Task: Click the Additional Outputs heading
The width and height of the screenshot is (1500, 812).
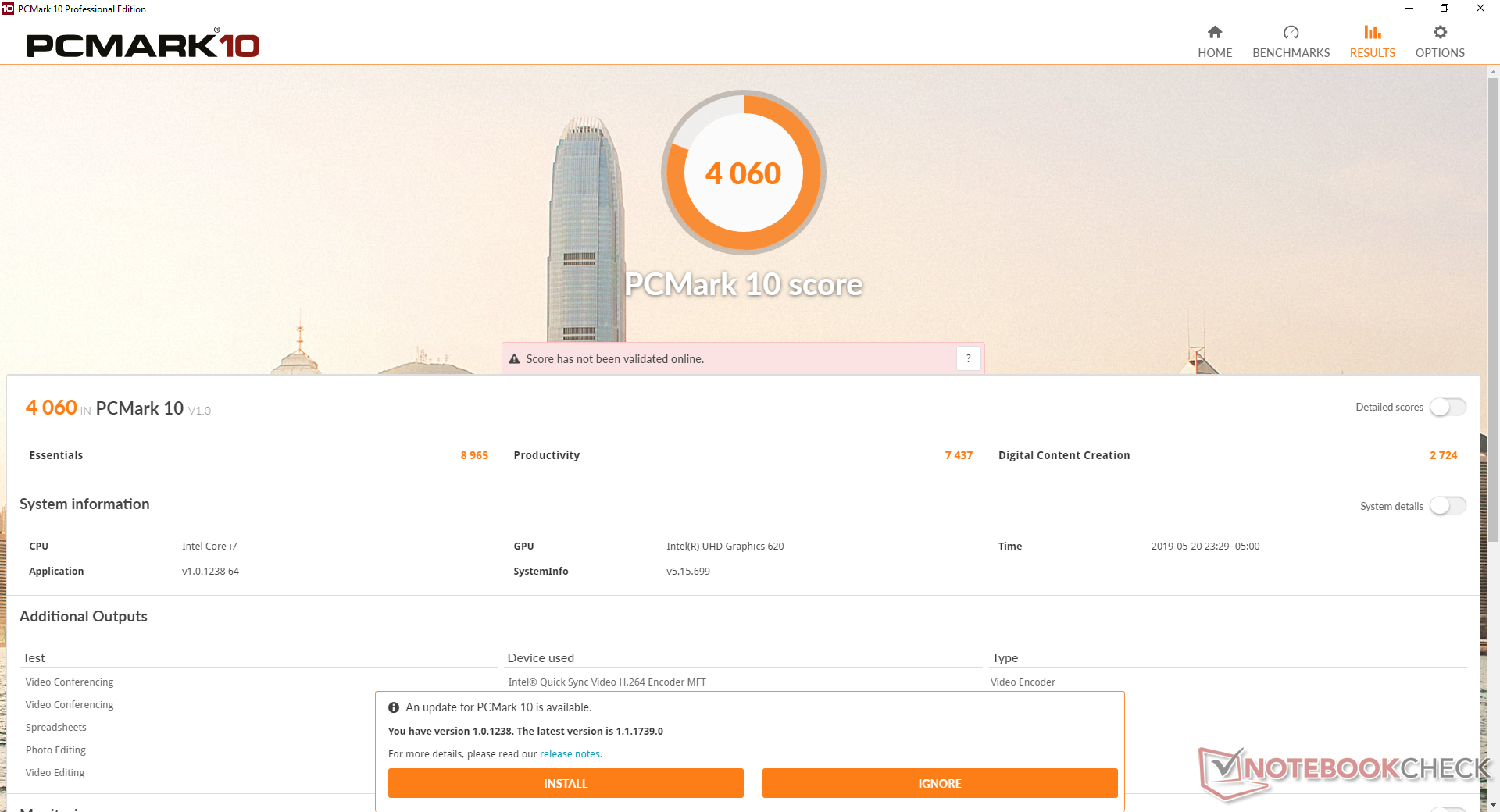Action: coord(84,617)
